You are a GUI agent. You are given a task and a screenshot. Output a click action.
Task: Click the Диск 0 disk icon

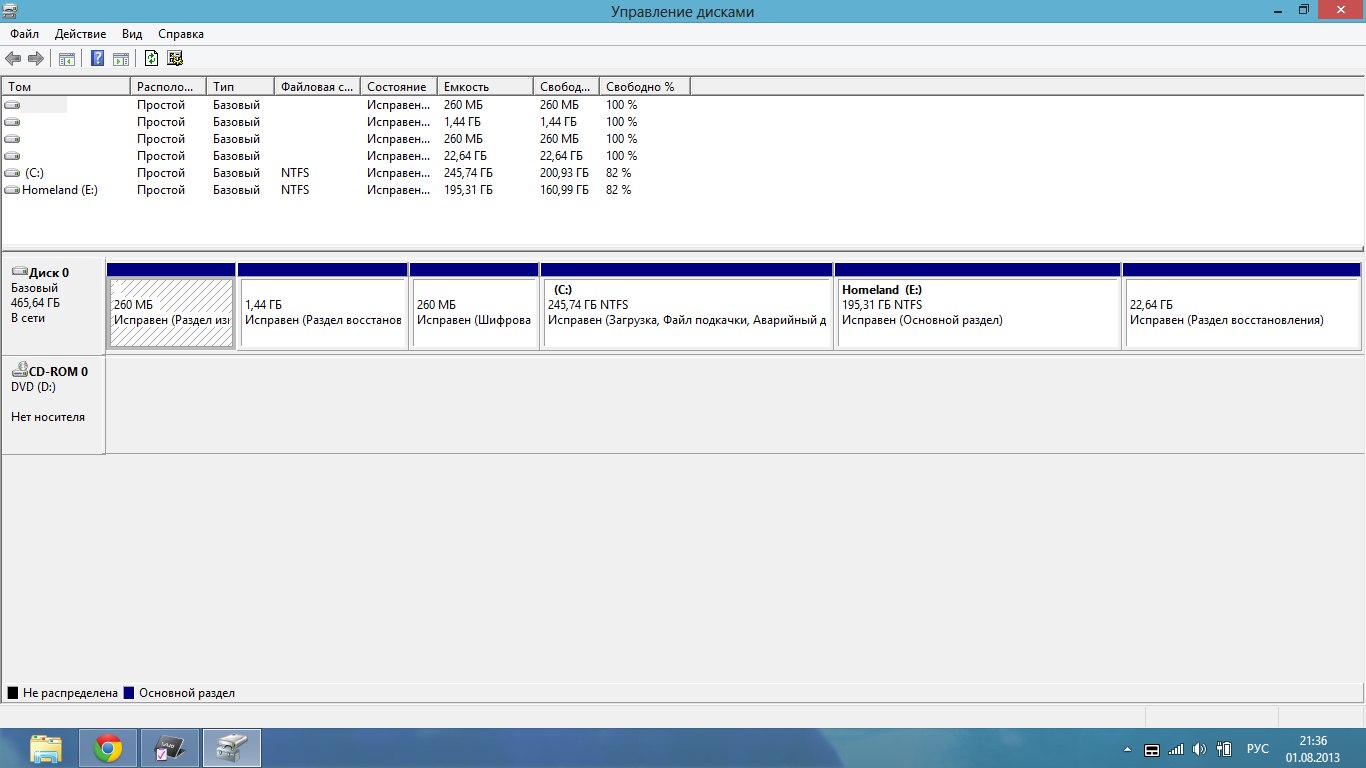pyautogui.click(x=19, y=272)
